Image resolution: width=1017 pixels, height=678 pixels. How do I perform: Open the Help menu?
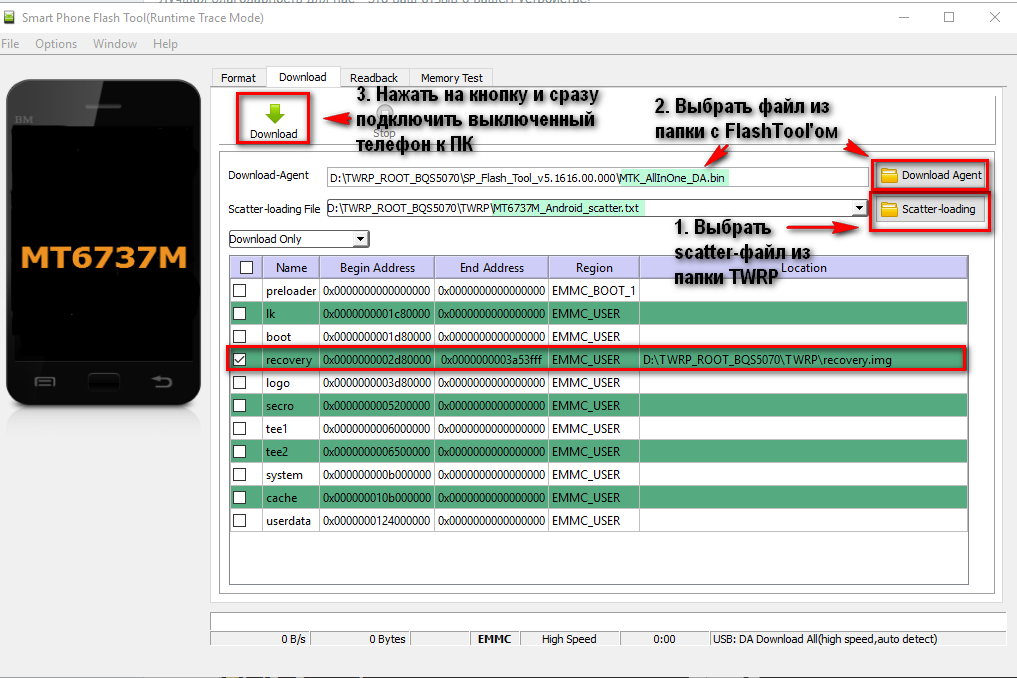pyautogui.click(x=165, y=44)
